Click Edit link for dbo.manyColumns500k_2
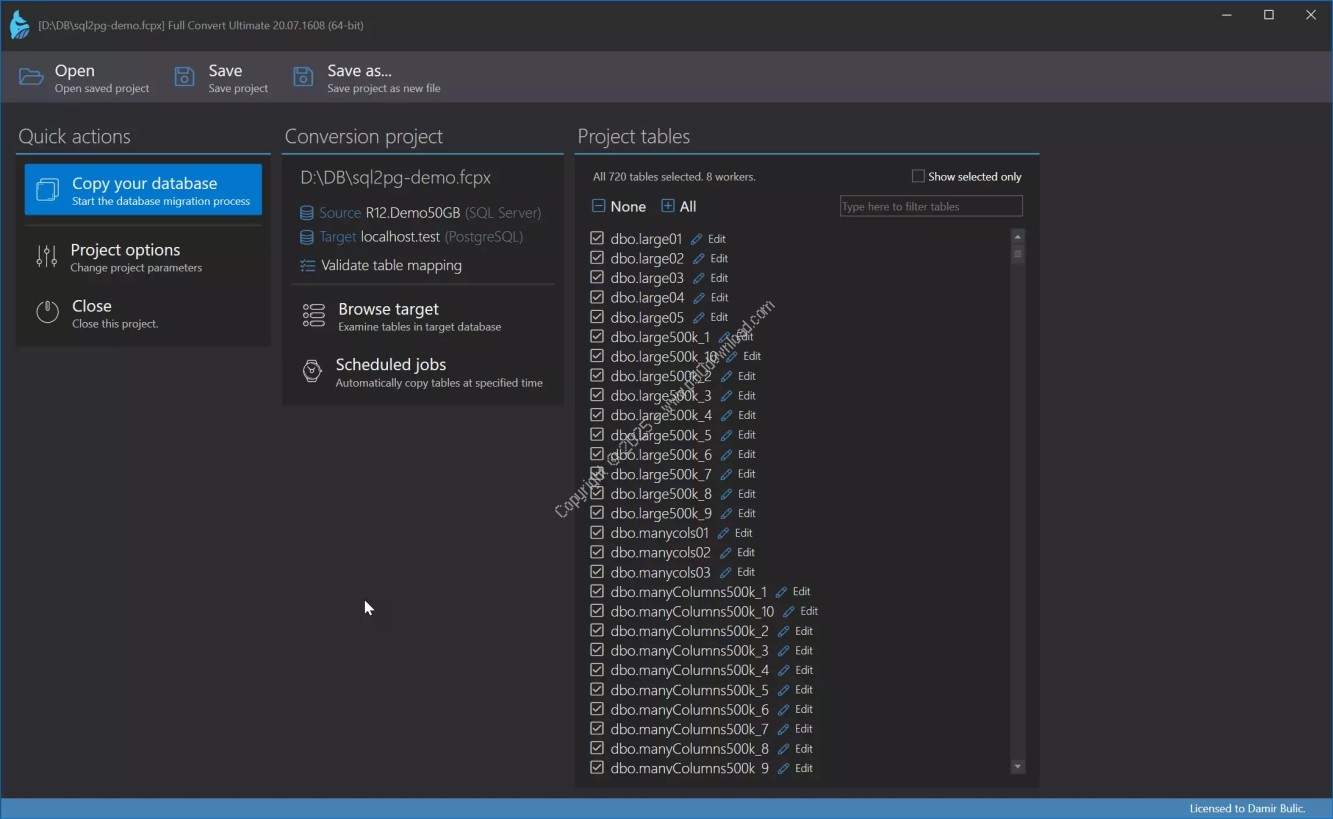1333x819 pixels. (x=804, y=631)
